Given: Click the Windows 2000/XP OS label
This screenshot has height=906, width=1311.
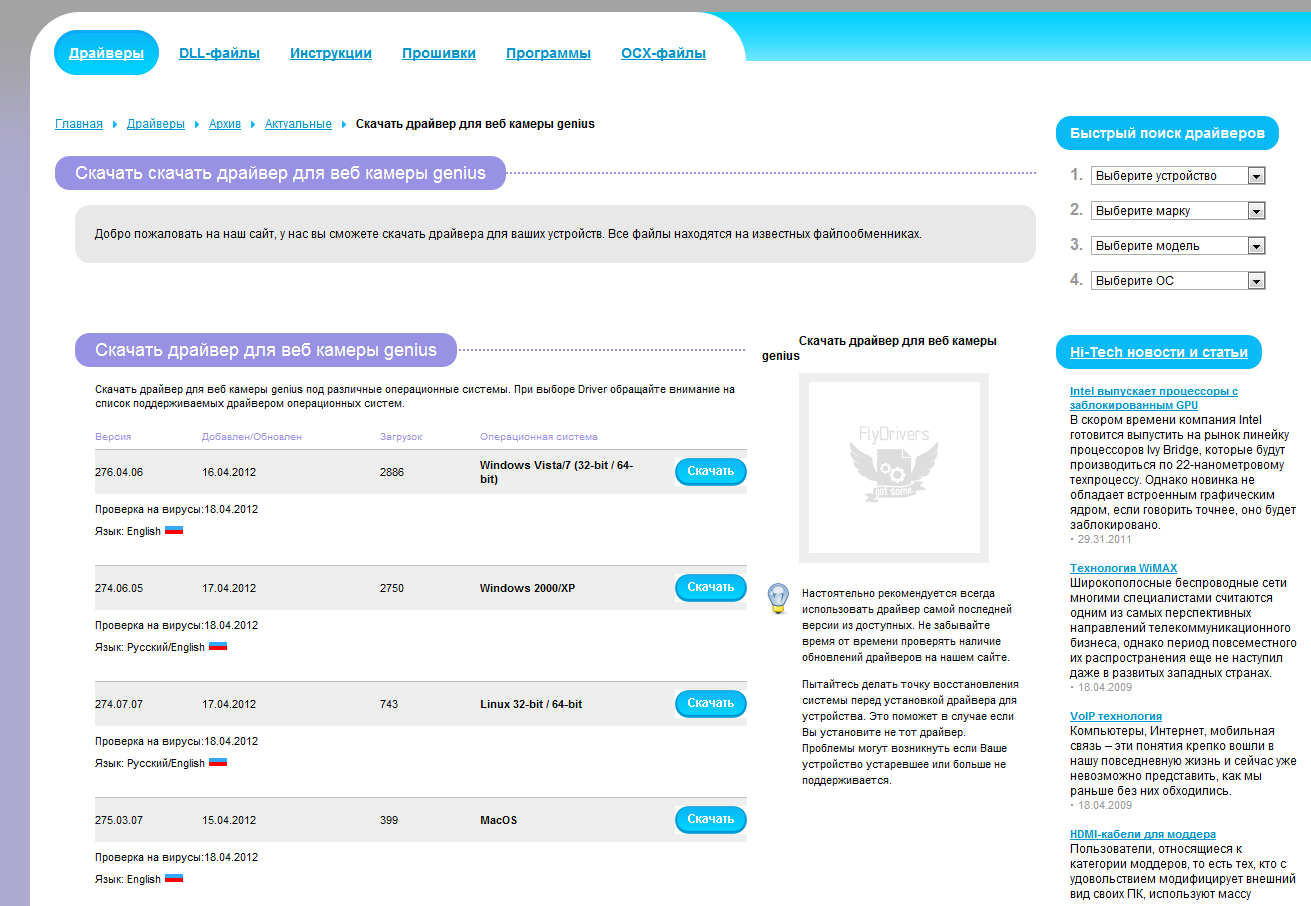Looking at the screenshot, I should tap(527, 588).
